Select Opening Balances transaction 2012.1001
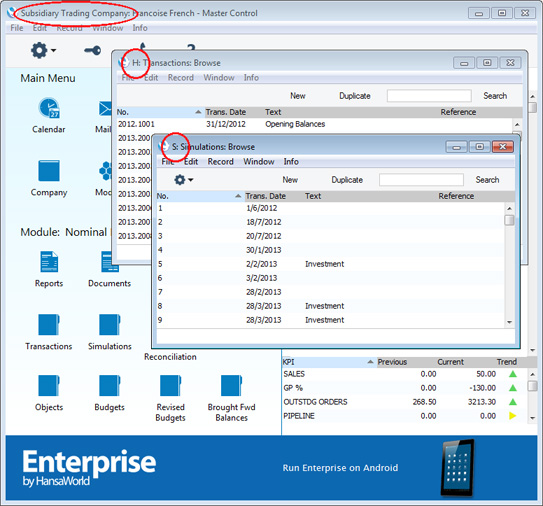The height and width of the screenshot is (506, 543). (x=314, y=124)
